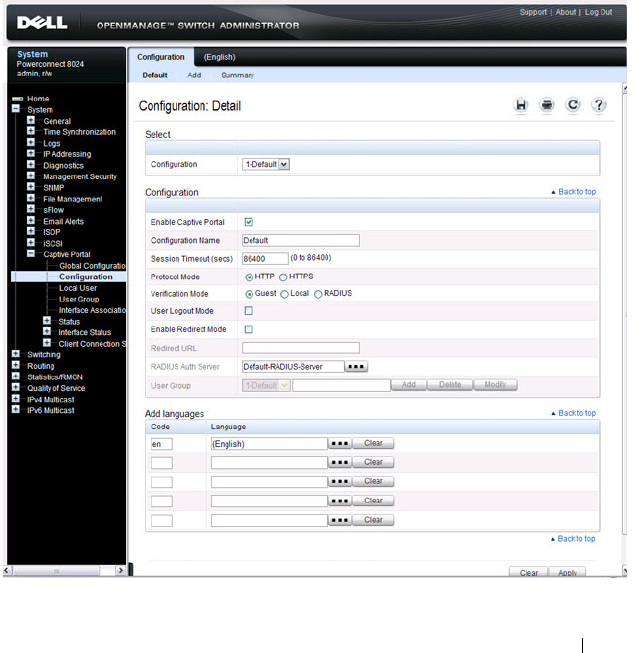This screenshot has height=653, width=641.
Task: Click the User Group Delete button
Action: coord(450,385)
